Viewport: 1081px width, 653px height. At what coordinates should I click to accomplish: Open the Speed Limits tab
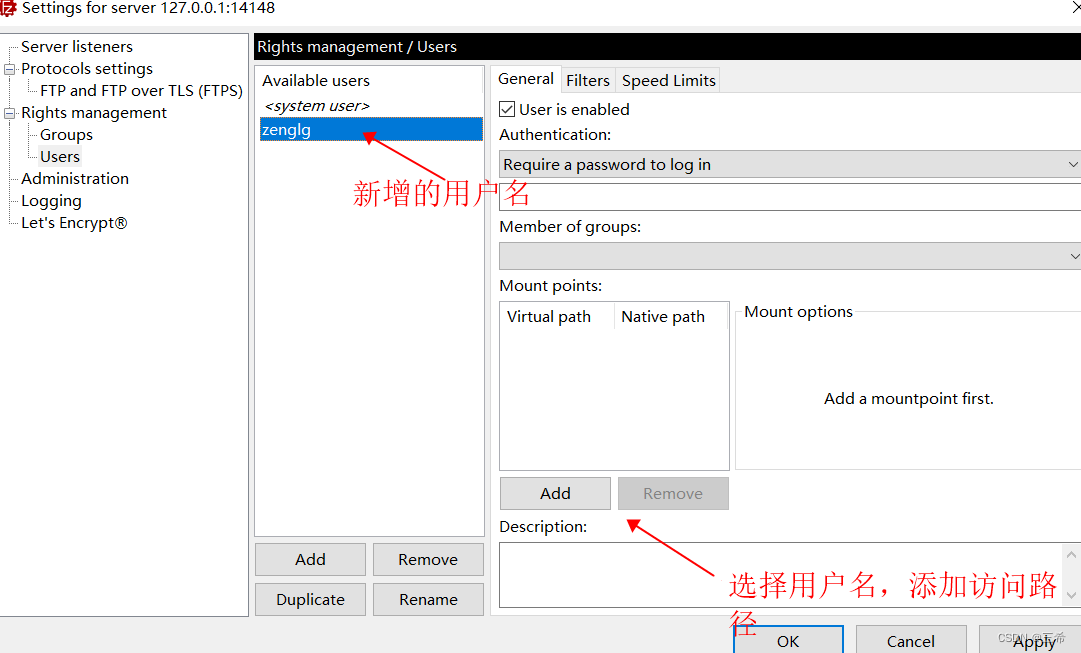(668, 81)
